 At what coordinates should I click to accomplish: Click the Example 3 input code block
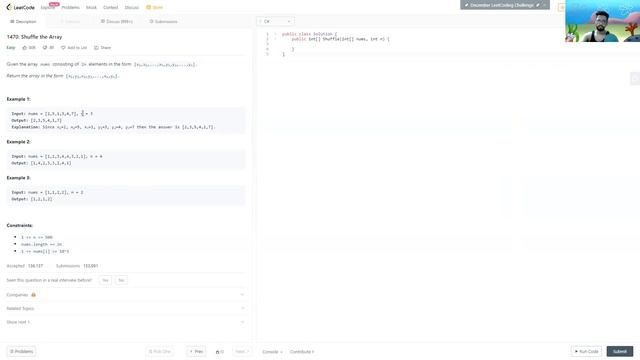[x=126, y=196]
